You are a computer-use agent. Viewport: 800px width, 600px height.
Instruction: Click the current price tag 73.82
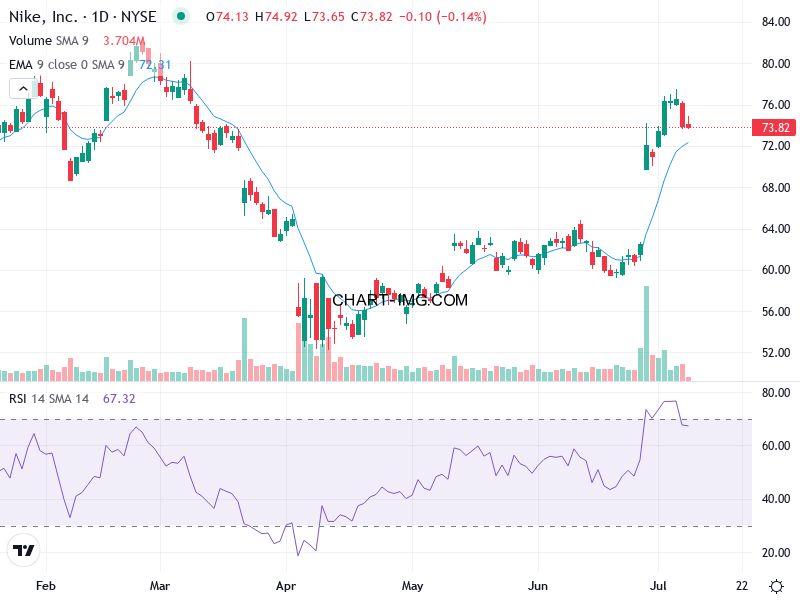[x=774, y=128]
